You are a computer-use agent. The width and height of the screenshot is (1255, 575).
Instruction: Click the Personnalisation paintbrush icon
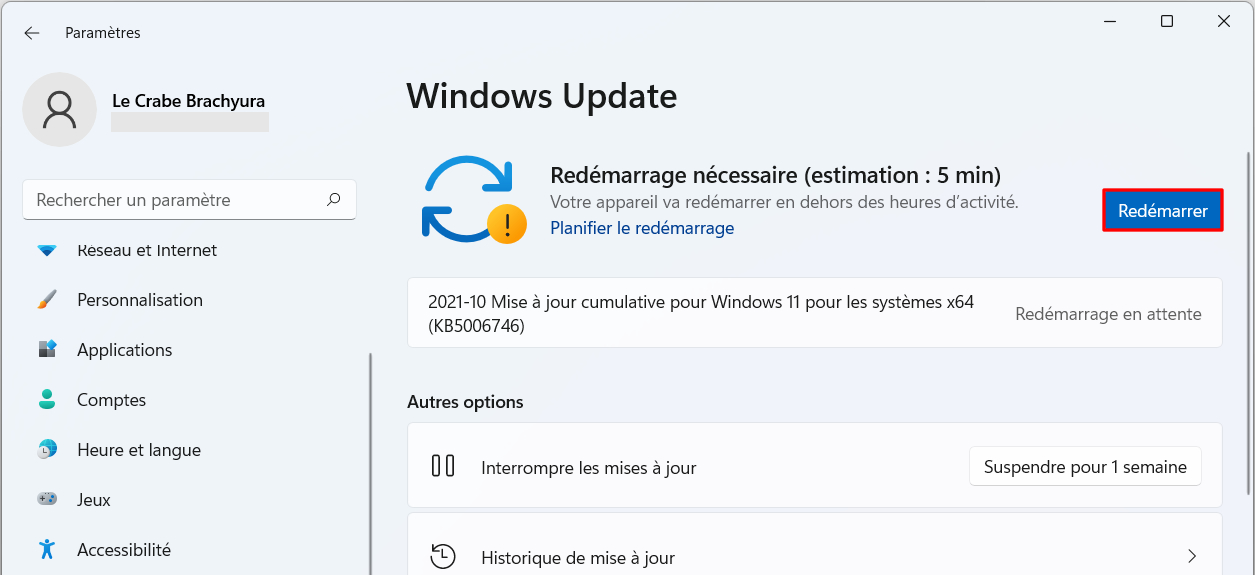click(x=47, y=300)
